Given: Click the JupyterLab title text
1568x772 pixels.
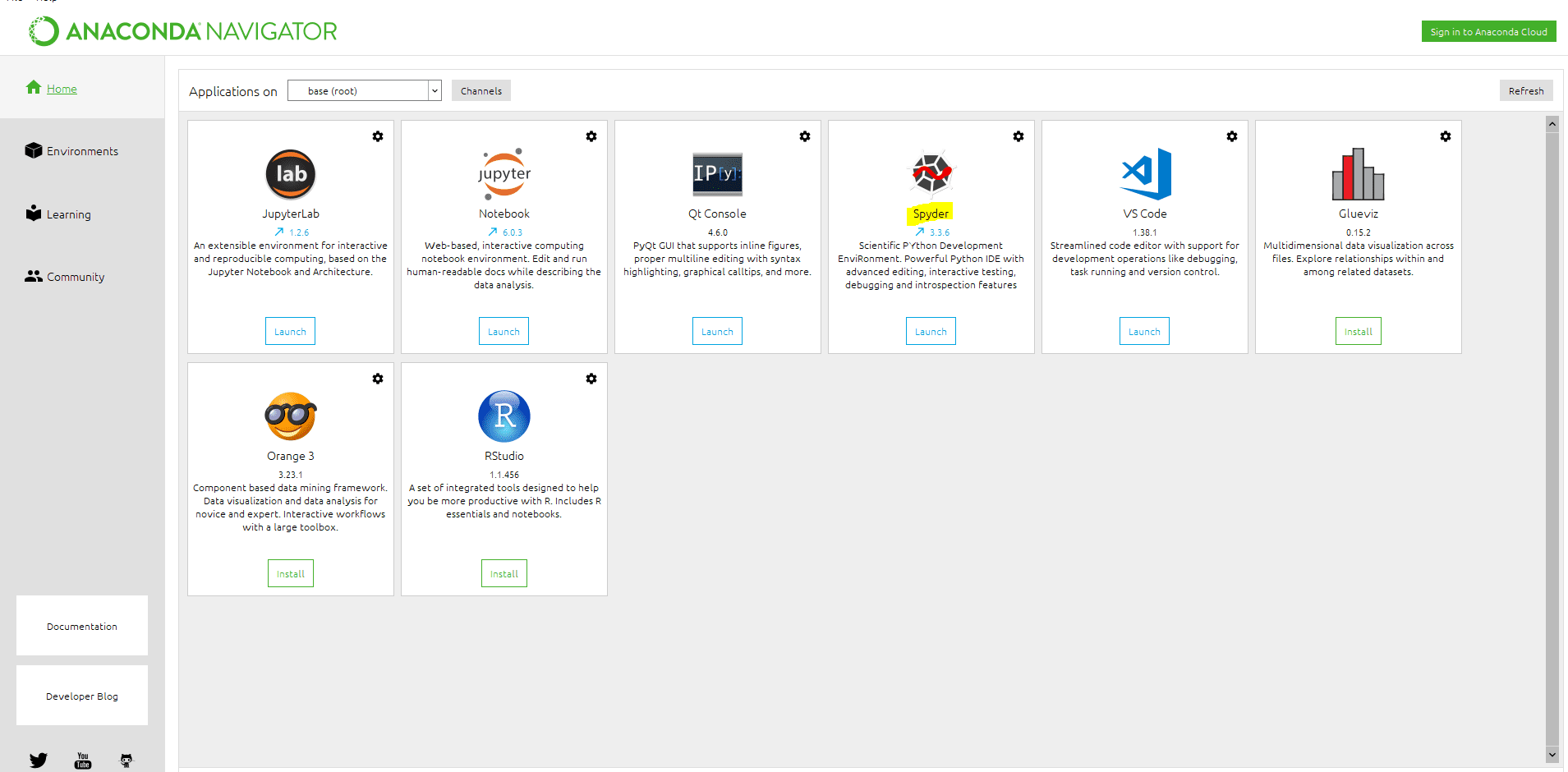Looking at the screenshot, I should pyautogui.click(x=291, y=214).
